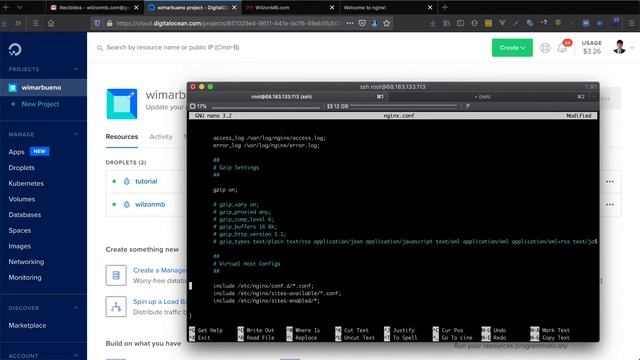The height and width of the screenshot is (360, 640).
Task: Collapse the Manage section in sidebar
Action: (76, 134)
